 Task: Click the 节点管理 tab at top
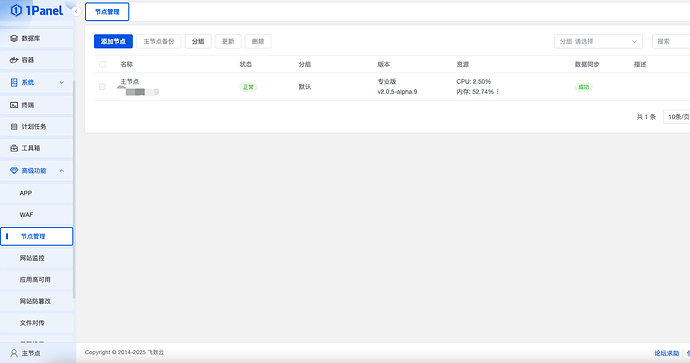pos(107,11)
